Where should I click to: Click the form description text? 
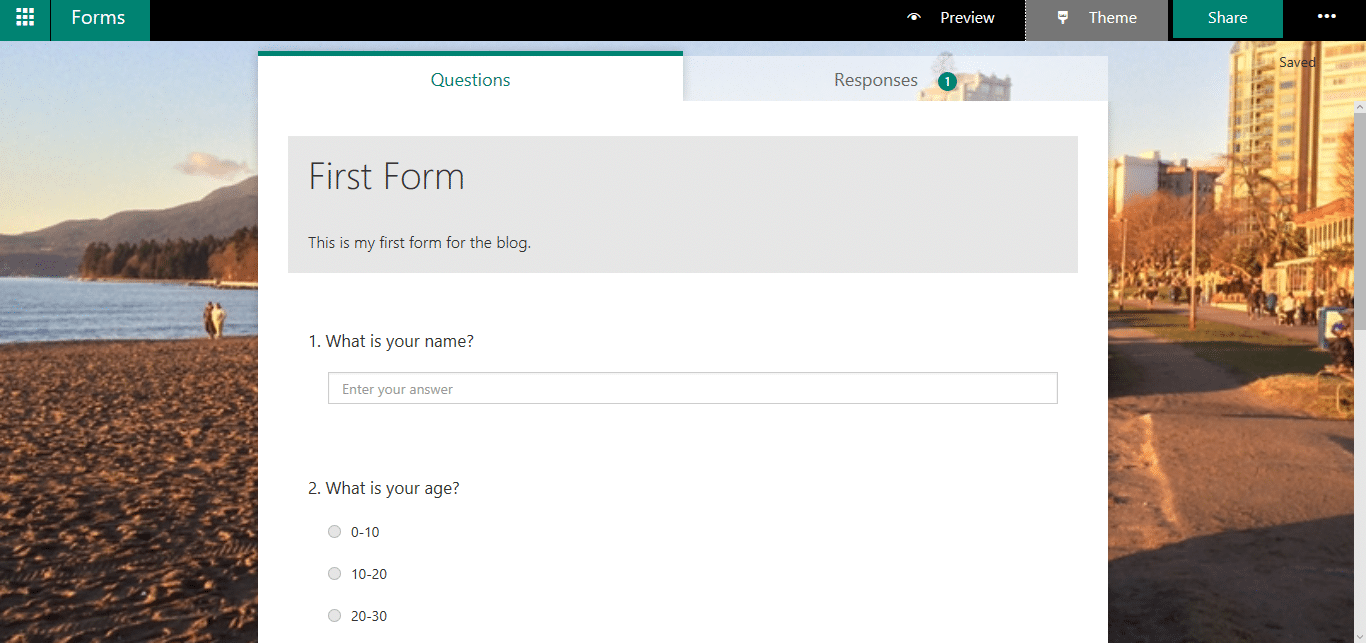tap(420, 242)
